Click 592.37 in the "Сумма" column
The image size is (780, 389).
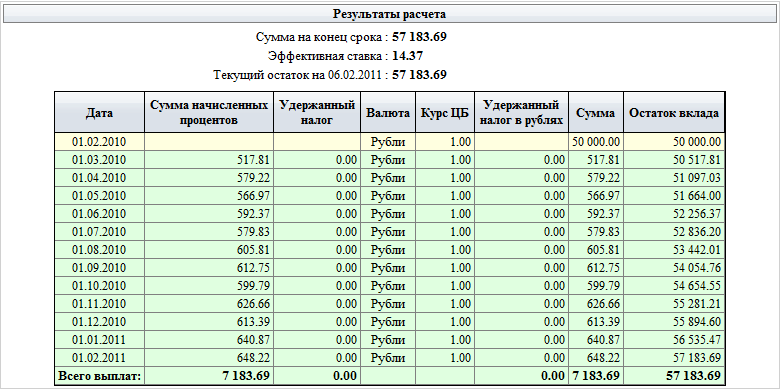[x=596, y=214]
